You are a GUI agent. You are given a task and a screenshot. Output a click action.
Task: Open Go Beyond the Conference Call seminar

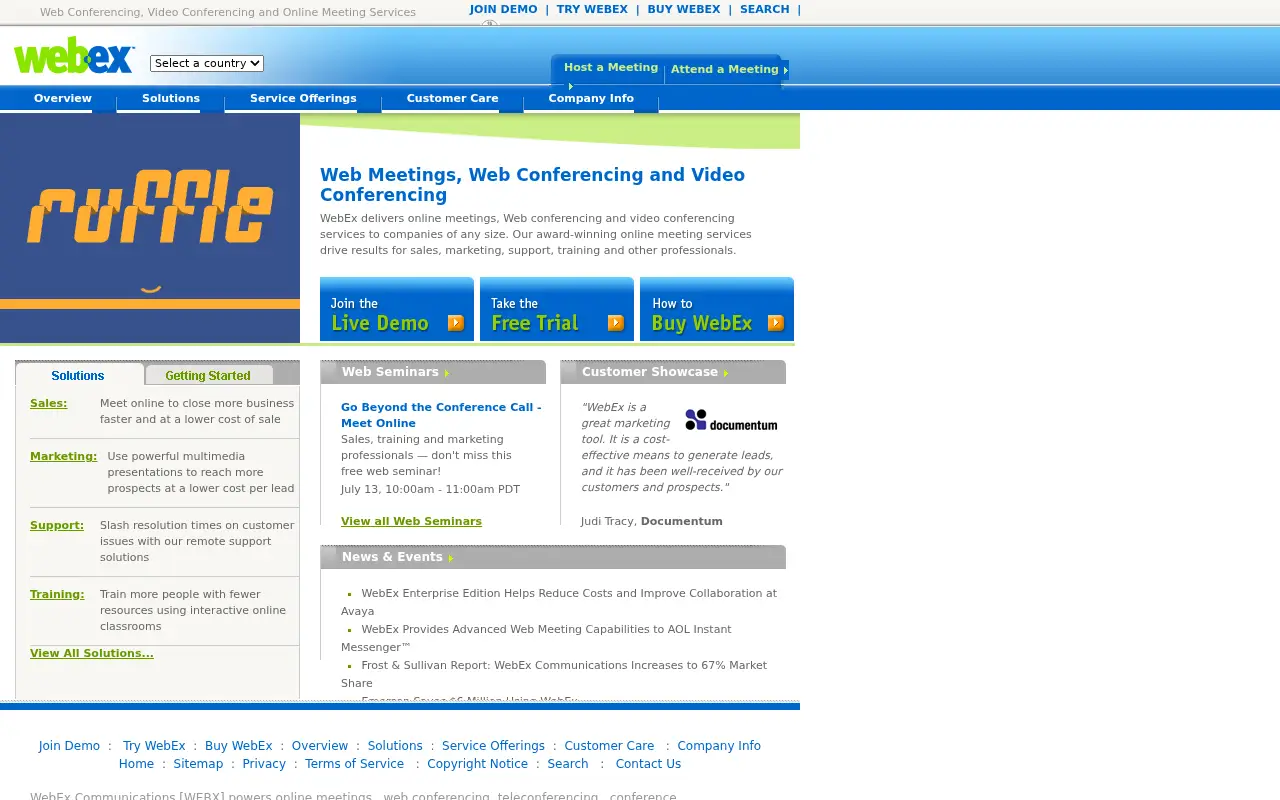point(441,415)
